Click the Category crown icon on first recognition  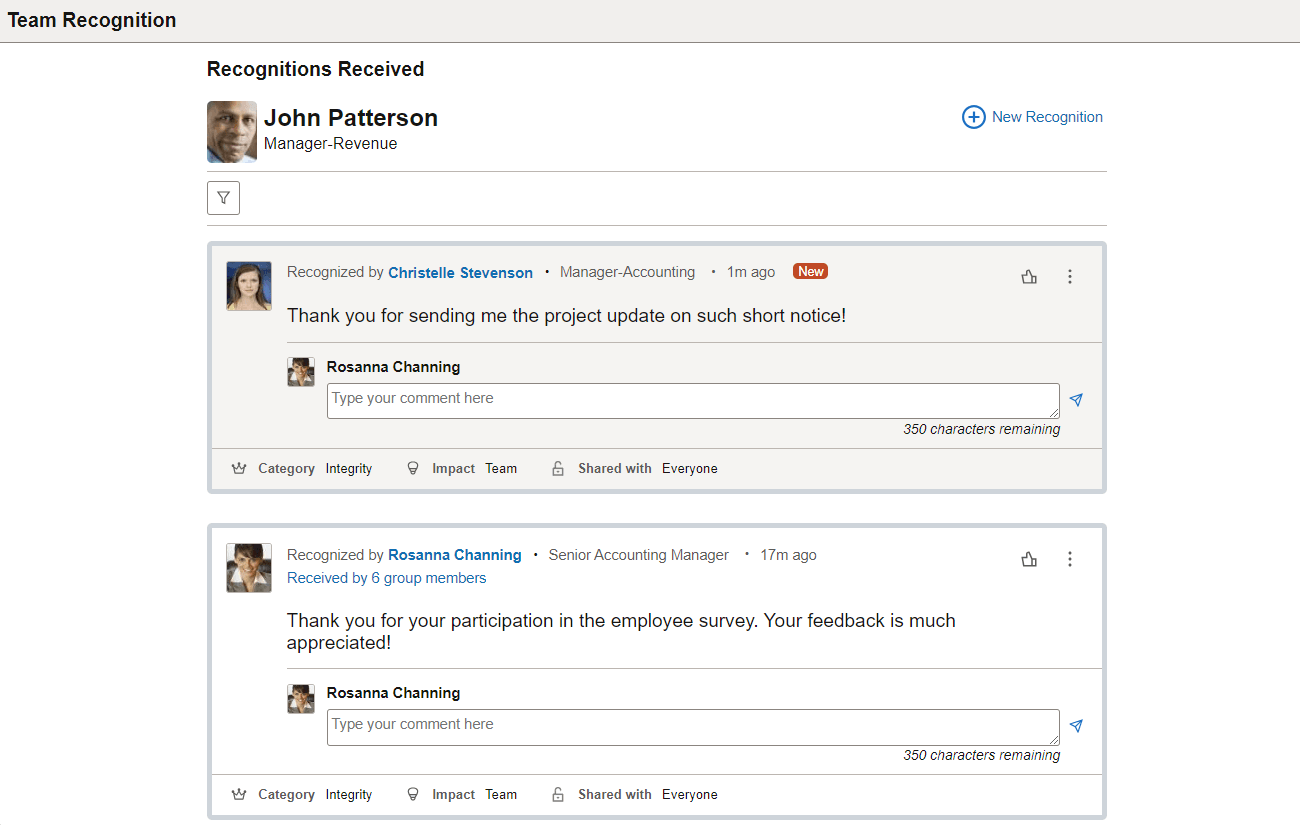coord(239,467)
